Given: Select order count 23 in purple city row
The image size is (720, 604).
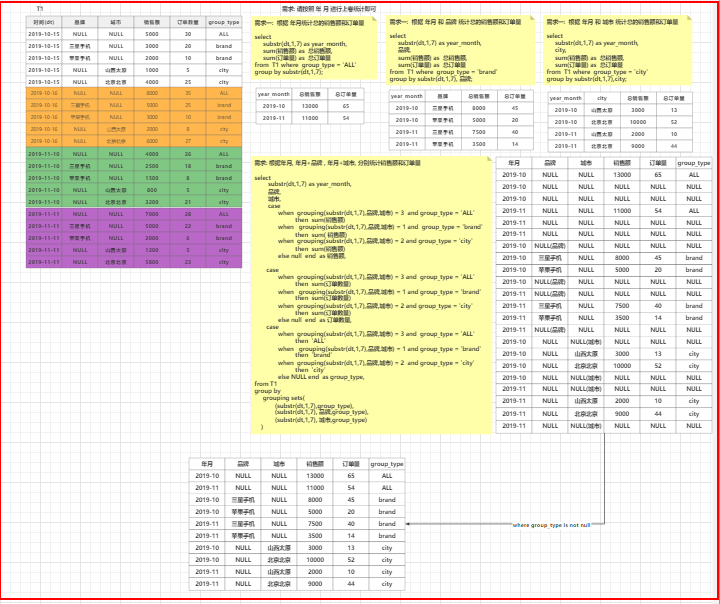Looking at the screenshot, I should pos(188,262).
